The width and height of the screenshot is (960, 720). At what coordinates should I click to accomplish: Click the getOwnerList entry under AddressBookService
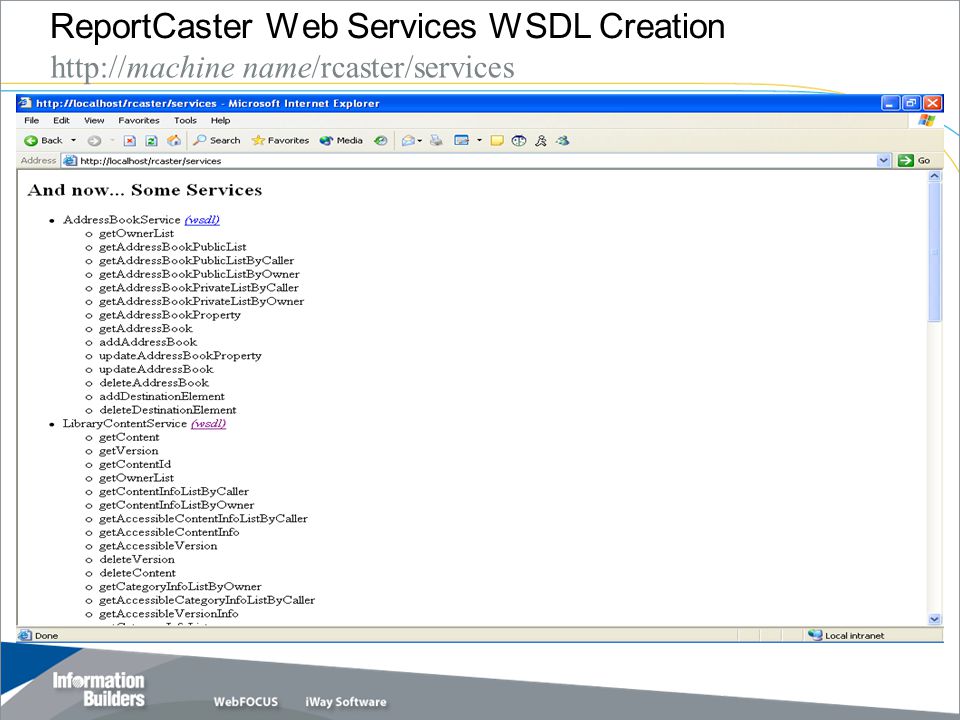pyautogui.click(x=137, y=233)
